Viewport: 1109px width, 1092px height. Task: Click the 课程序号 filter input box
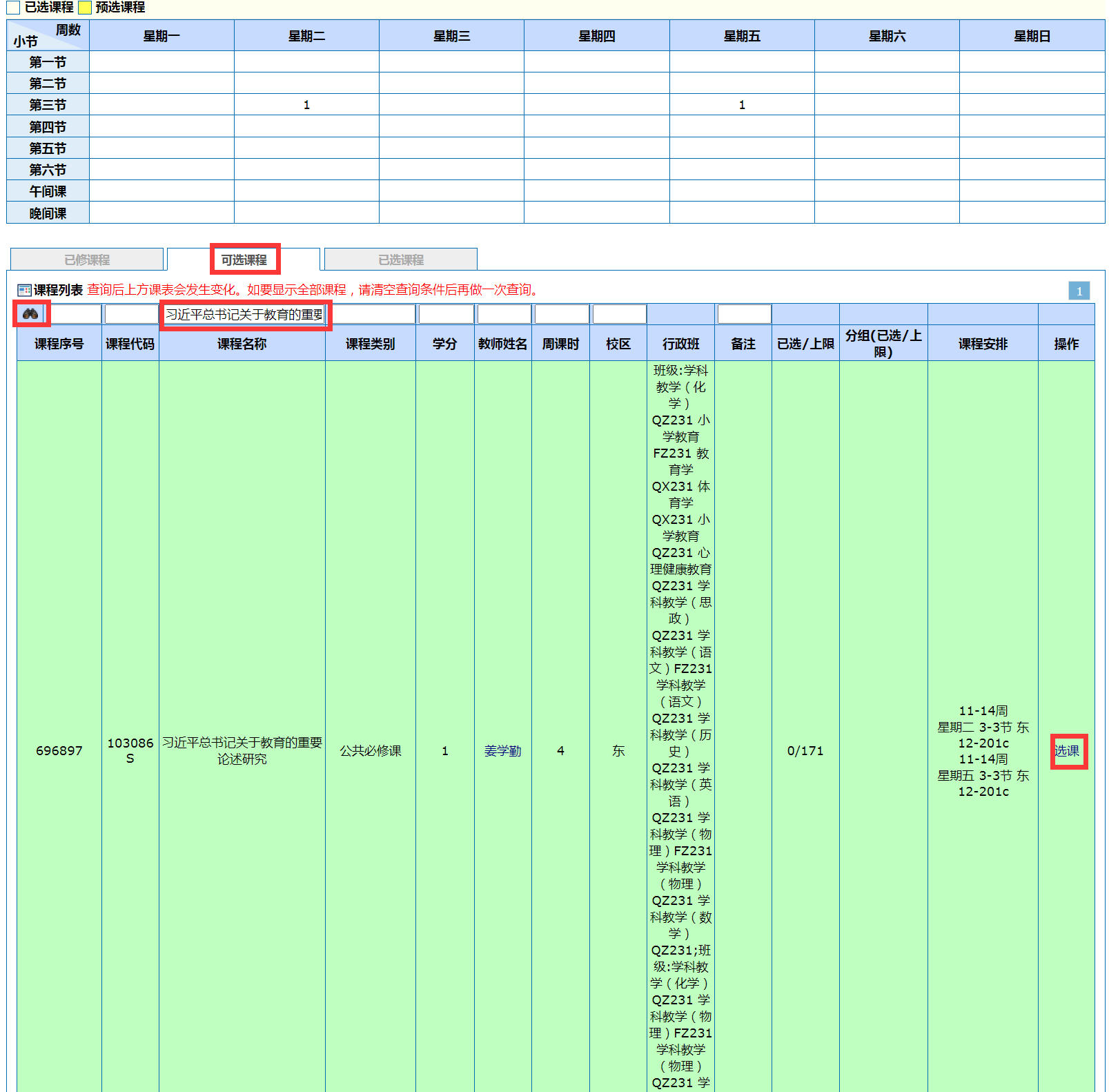click(76, 315)
